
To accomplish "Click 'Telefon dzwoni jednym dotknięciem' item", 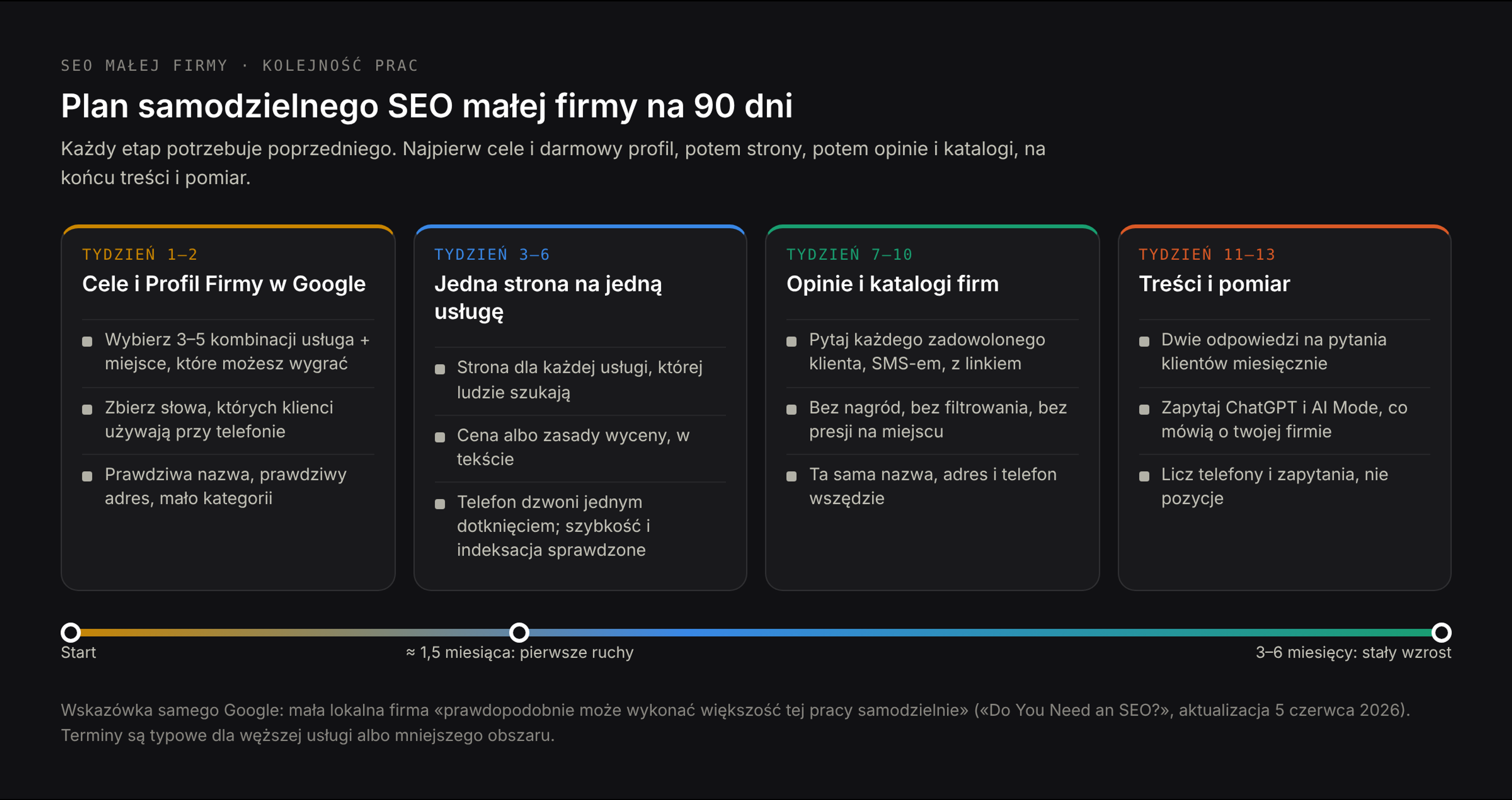I will tap(580, 526).
